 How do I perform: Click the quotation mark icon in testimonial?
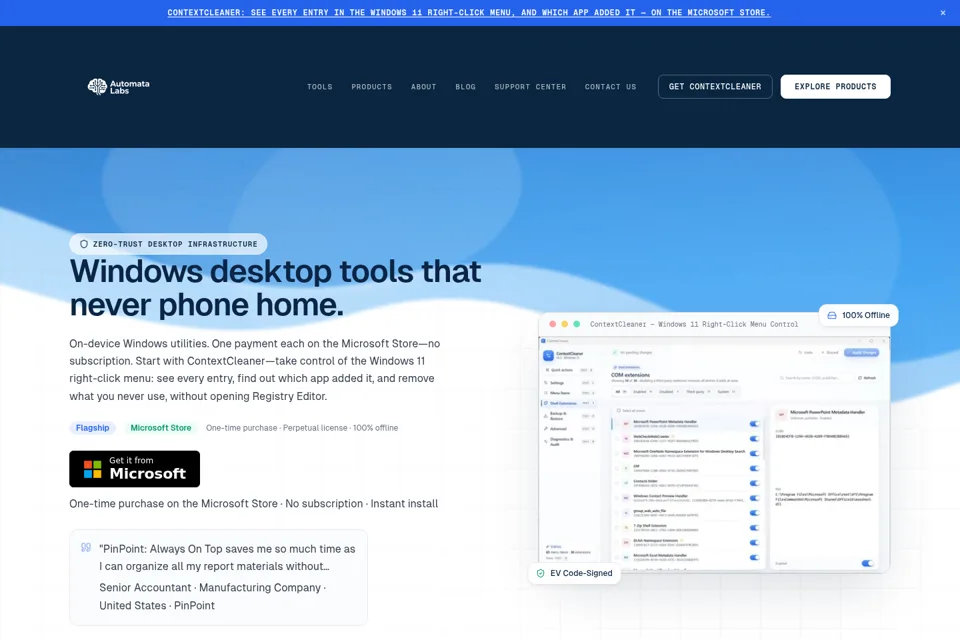pos(86,548)
